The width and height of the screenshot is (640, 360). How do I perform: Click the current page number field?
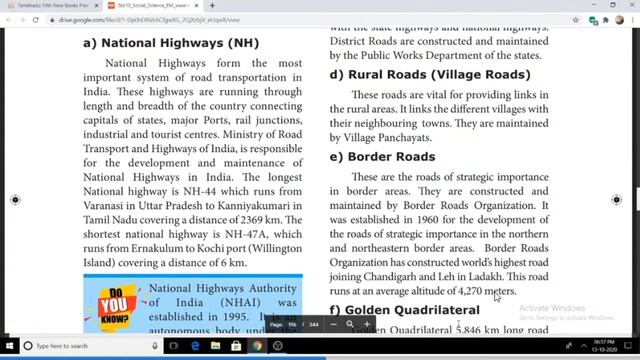(292, 325)
